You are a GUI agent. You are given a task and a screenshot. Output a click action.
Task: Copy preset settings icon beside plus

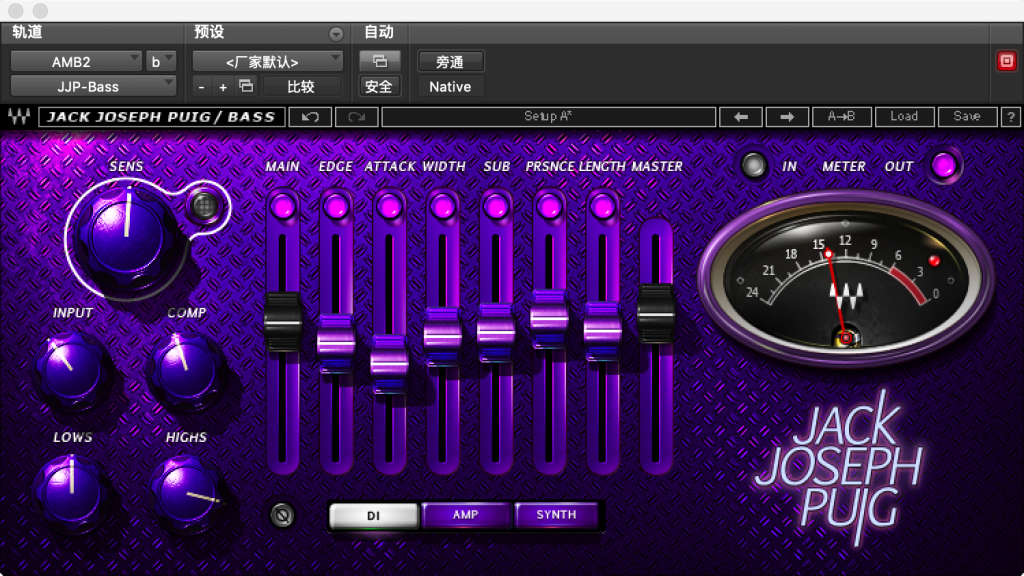pos(246,86)
